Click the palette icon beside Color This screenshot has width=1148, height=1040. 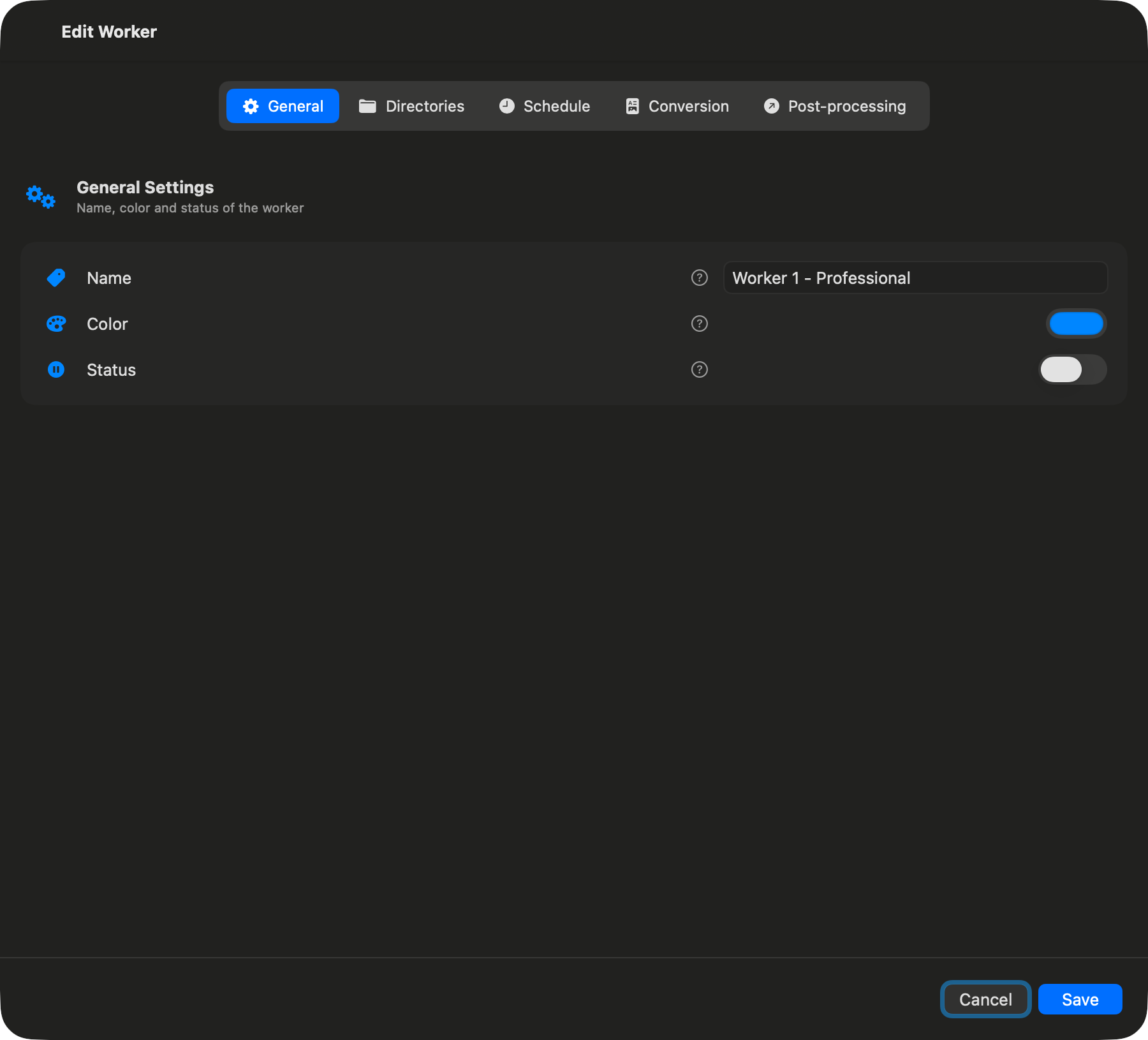(56, 323)
